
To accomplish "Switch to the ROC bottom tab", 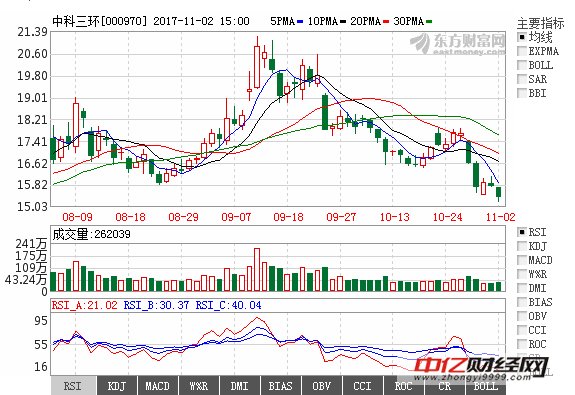I will 403,386.
